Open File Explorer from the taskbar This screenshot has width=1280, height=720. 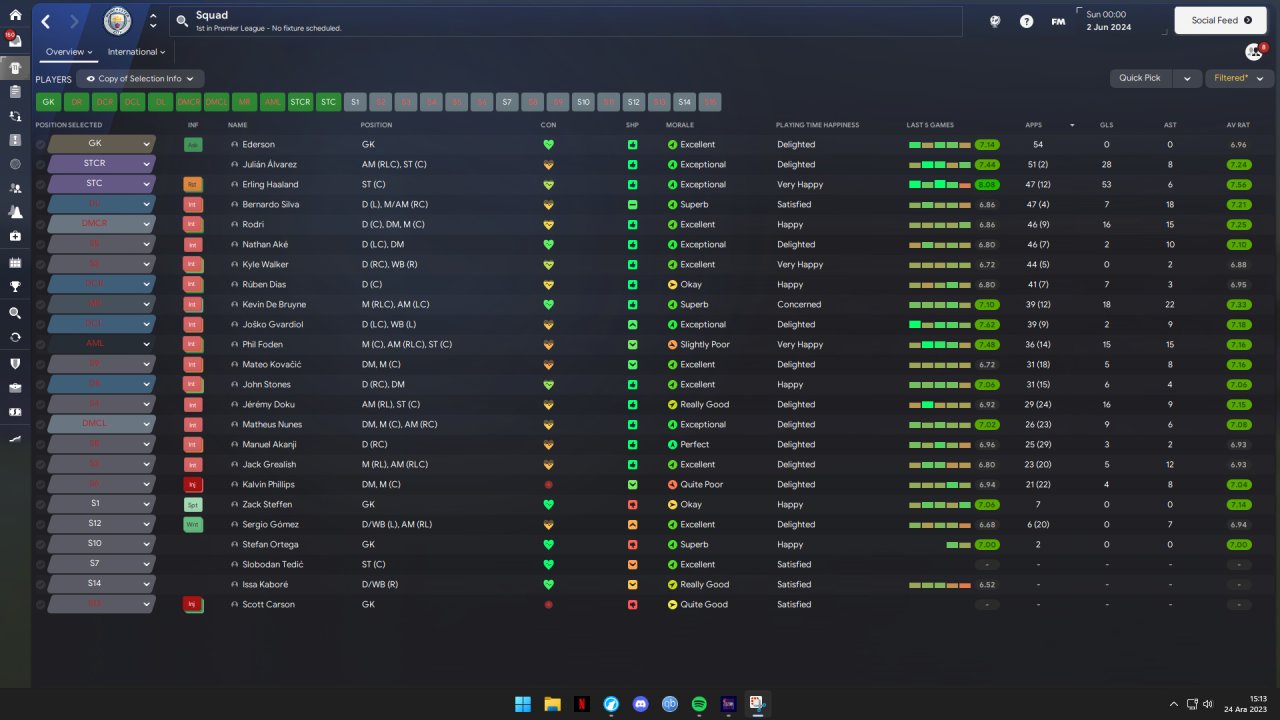click(x=552, y=704)
